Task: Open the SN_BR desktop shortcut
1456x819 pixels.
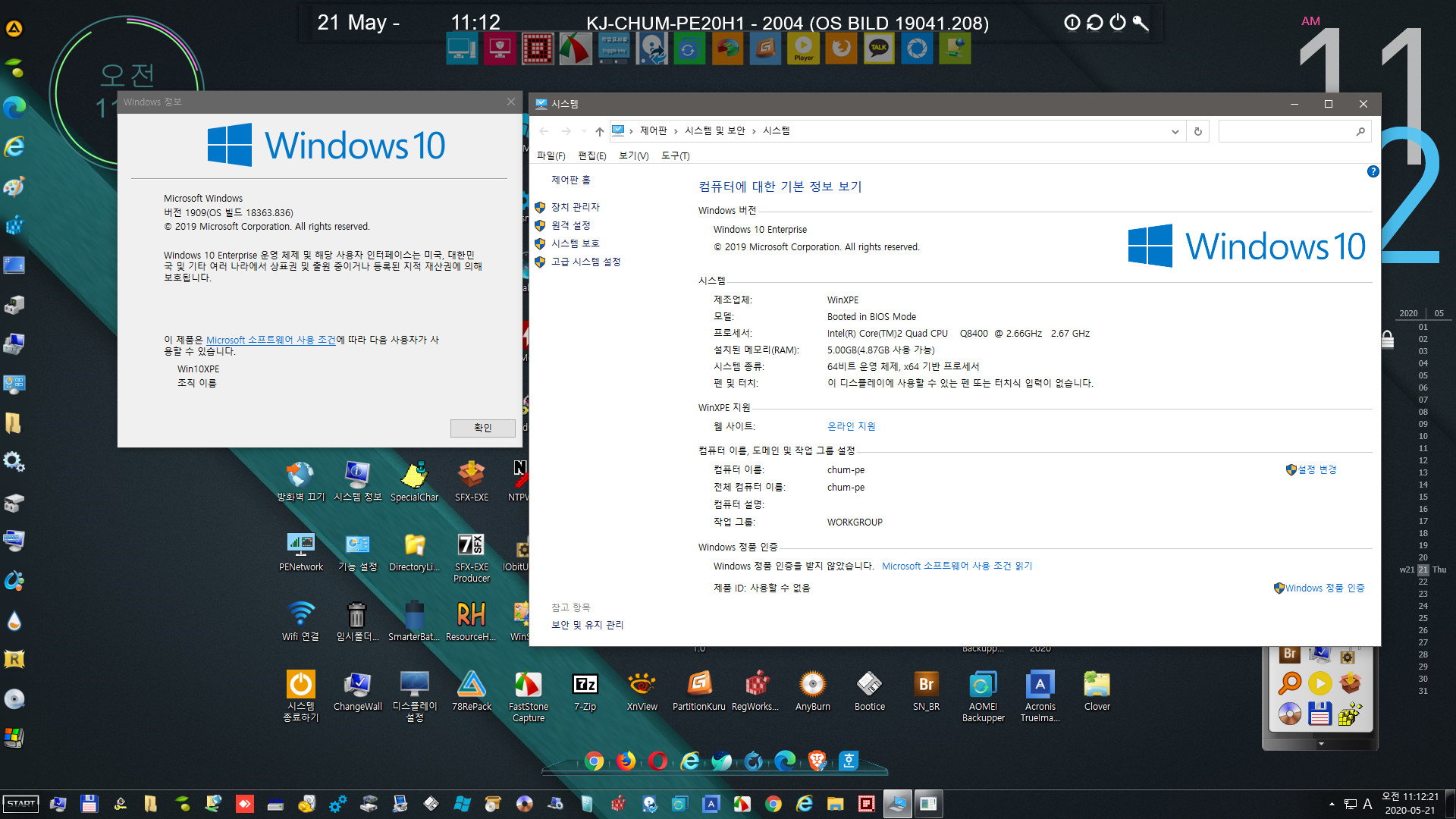Action: (926, 691)
